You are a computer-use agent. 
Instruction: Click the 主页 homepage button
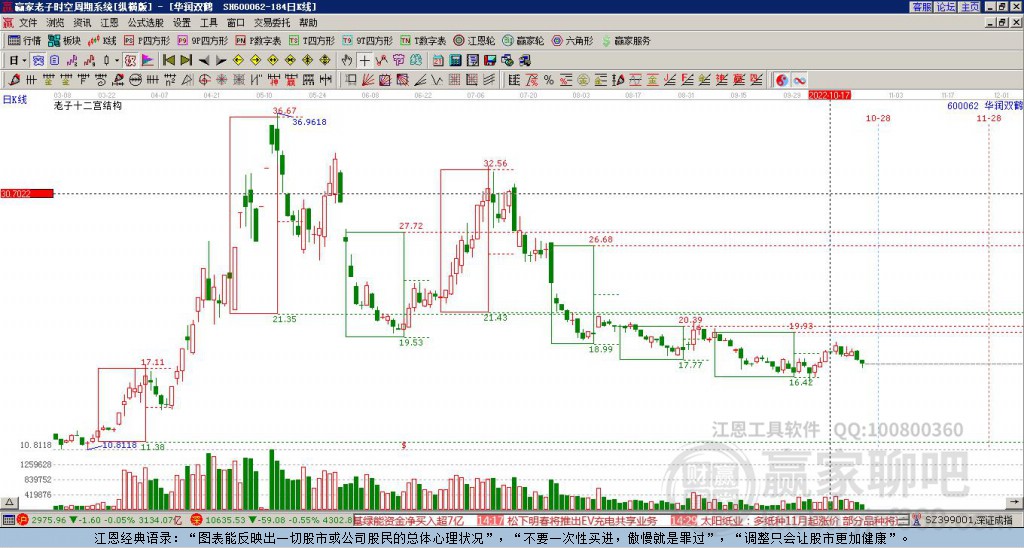click(970, 7)
